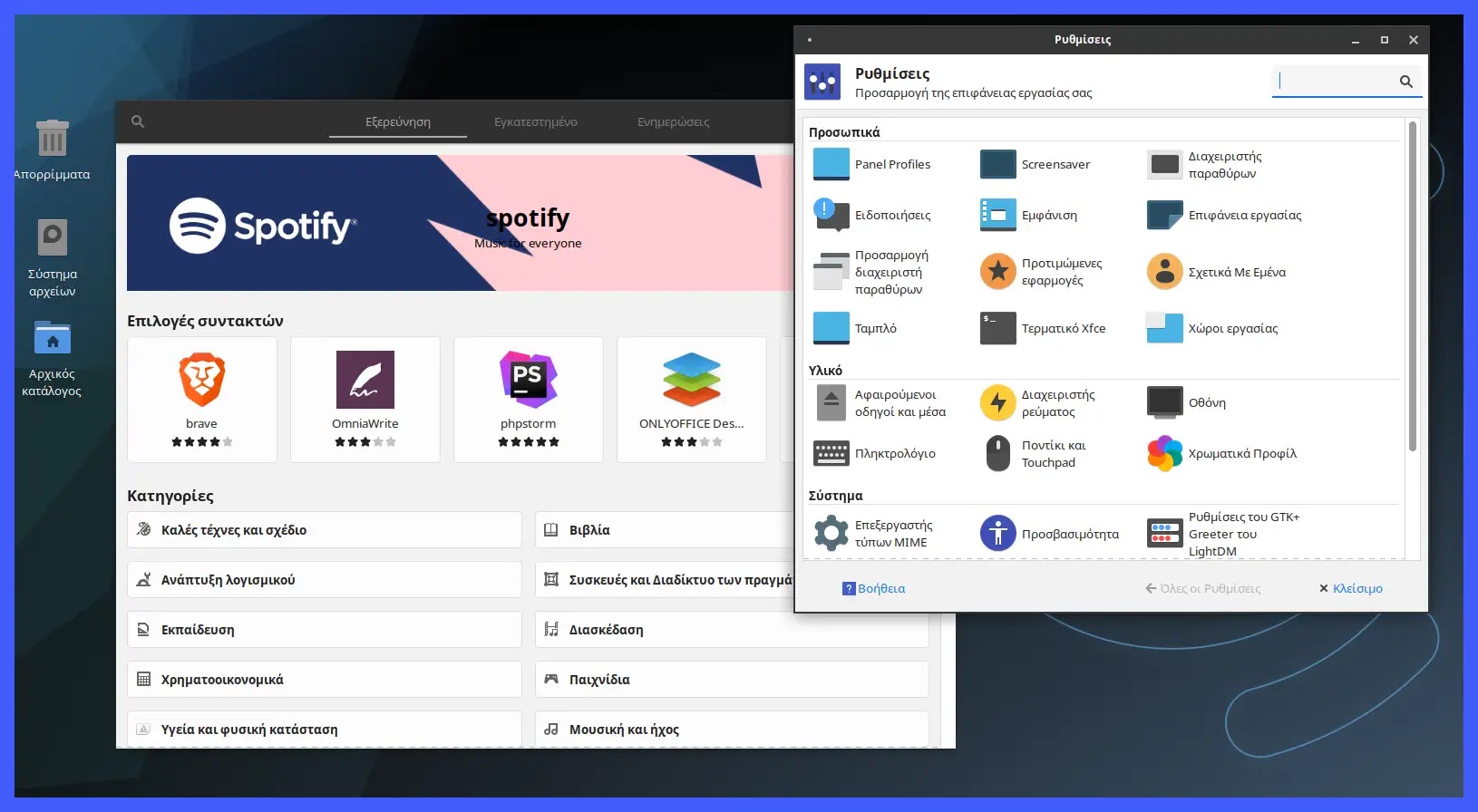Click the Ρυθμίσεις list vertical scrollbar
Viewport: 1478px width, 812px height.
point(1412,285)
